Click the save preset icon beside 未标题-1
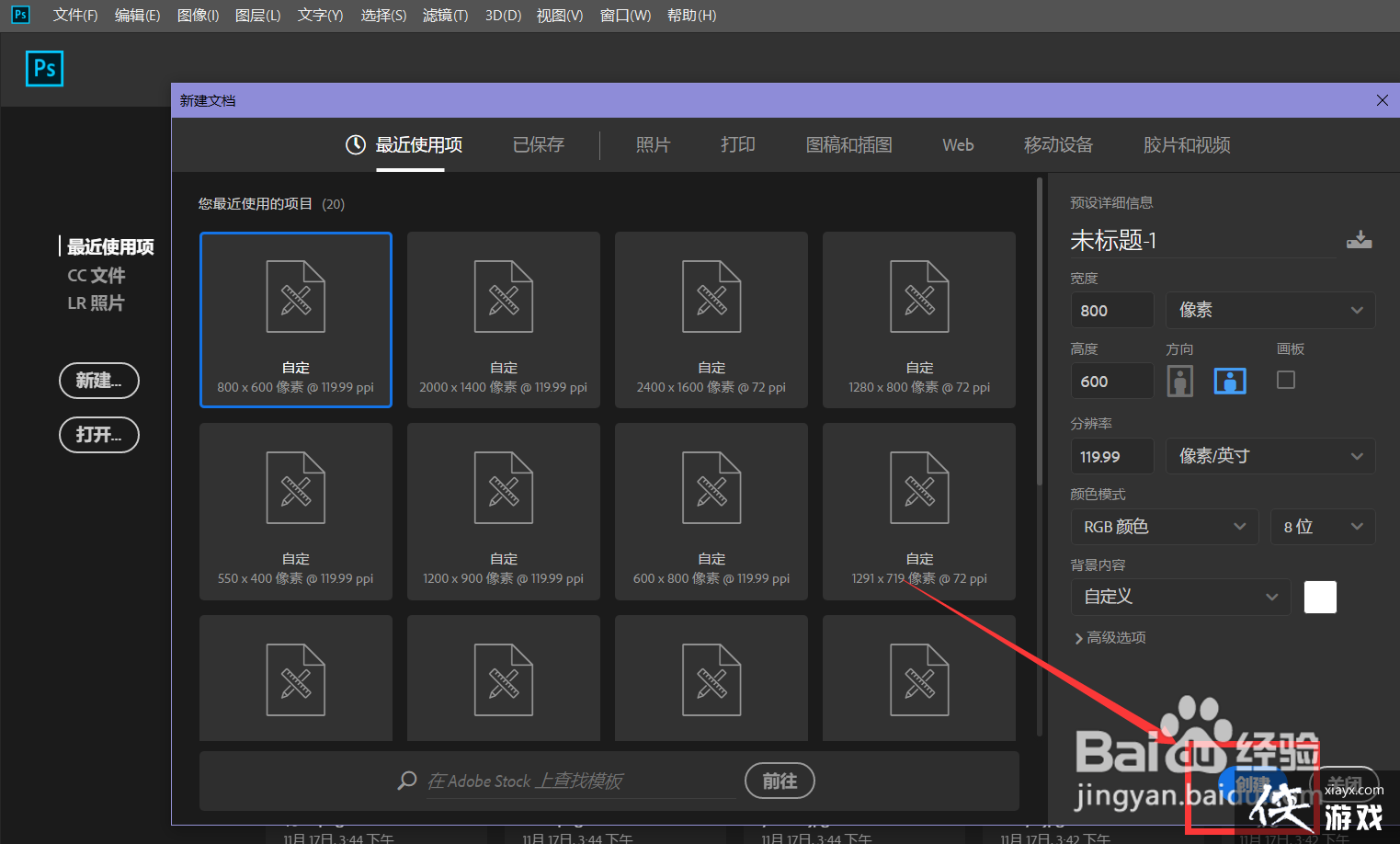 click(1359, 240)
